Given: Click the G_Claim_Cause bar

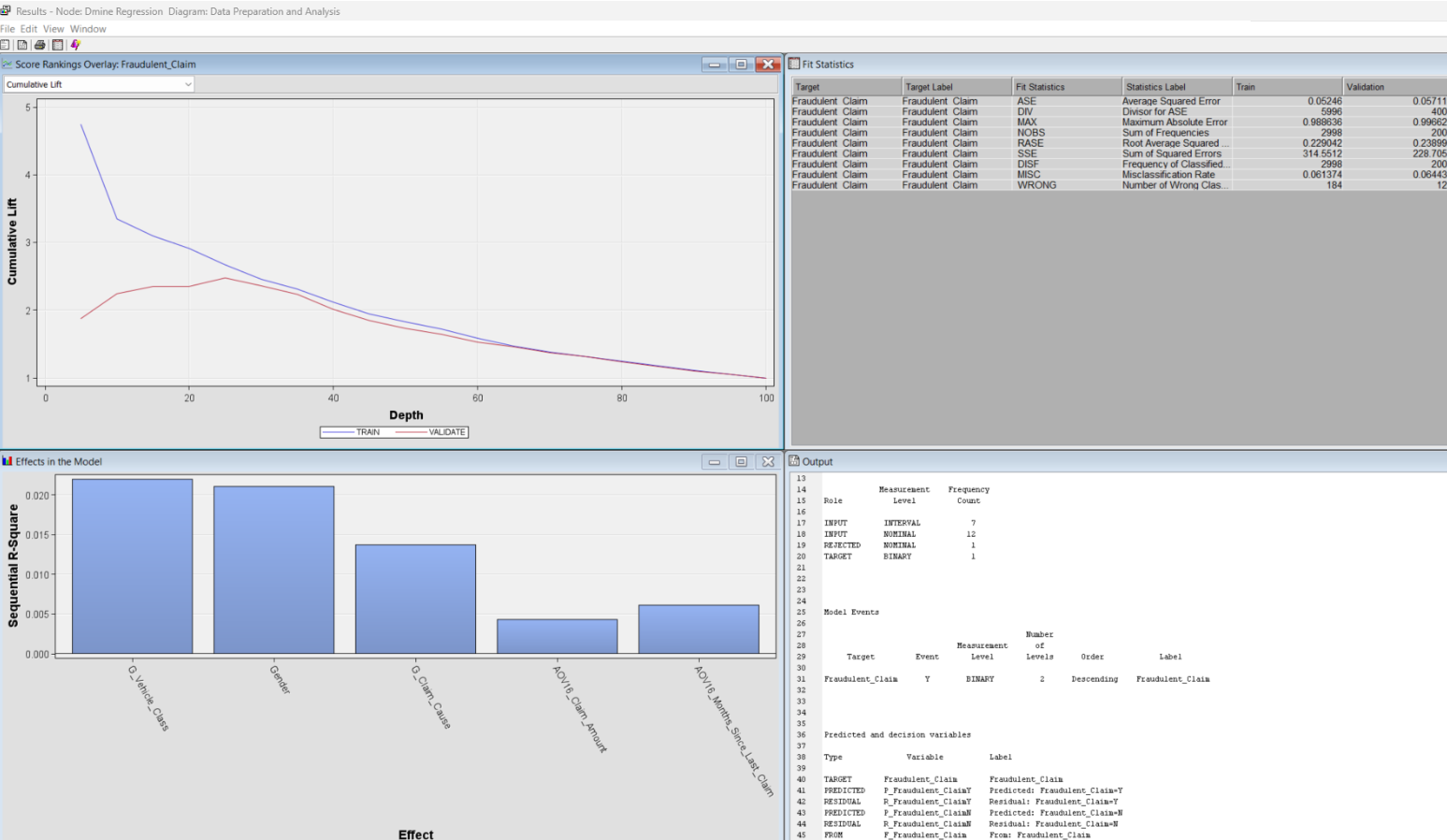Looking at the screenshot, I should (415, 599).
